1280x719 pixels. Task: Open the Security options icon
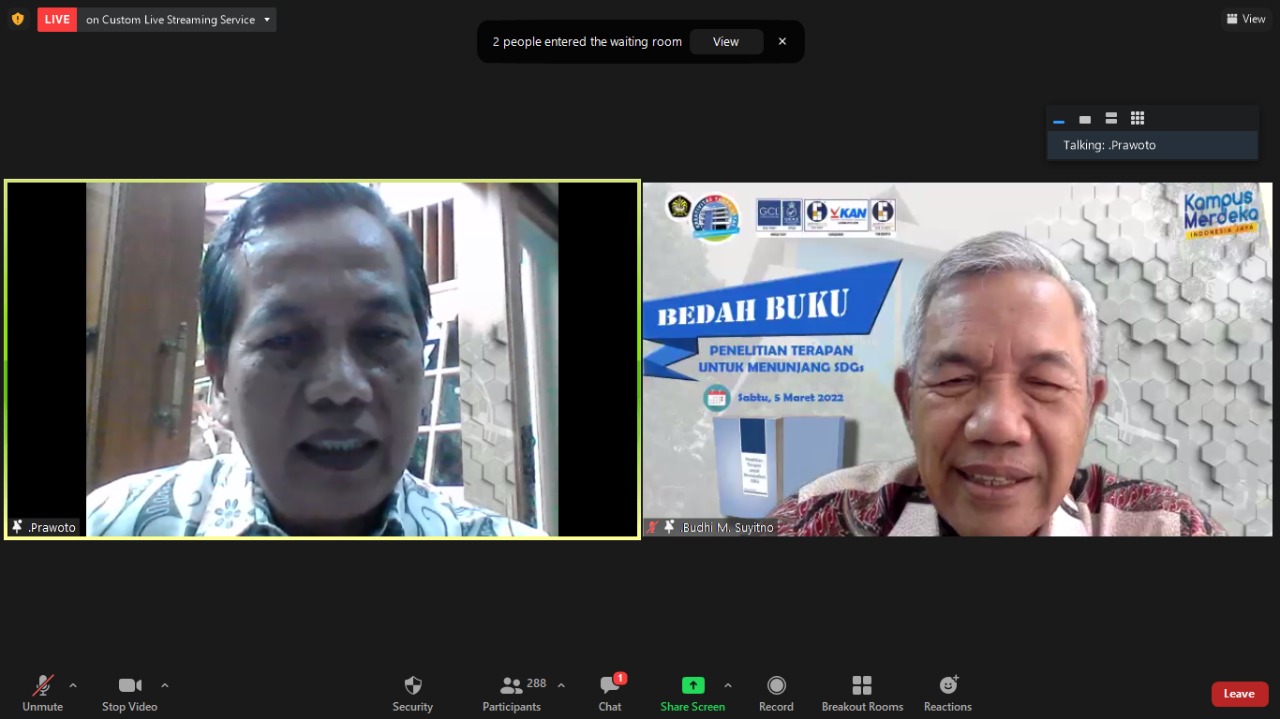click(x=412, y=692)
